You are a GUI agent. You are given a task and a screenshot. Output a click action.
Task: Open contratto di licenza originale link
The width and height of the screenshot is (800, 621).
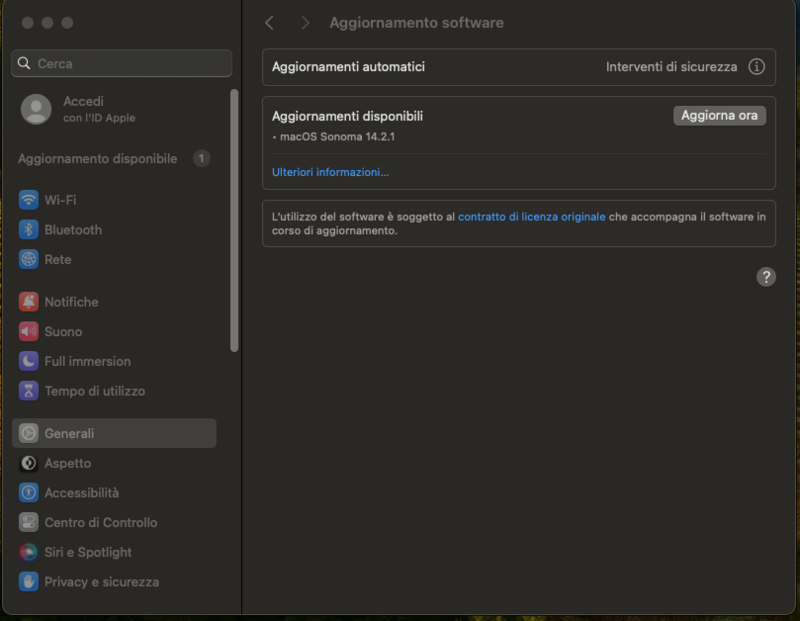point(531,216)
